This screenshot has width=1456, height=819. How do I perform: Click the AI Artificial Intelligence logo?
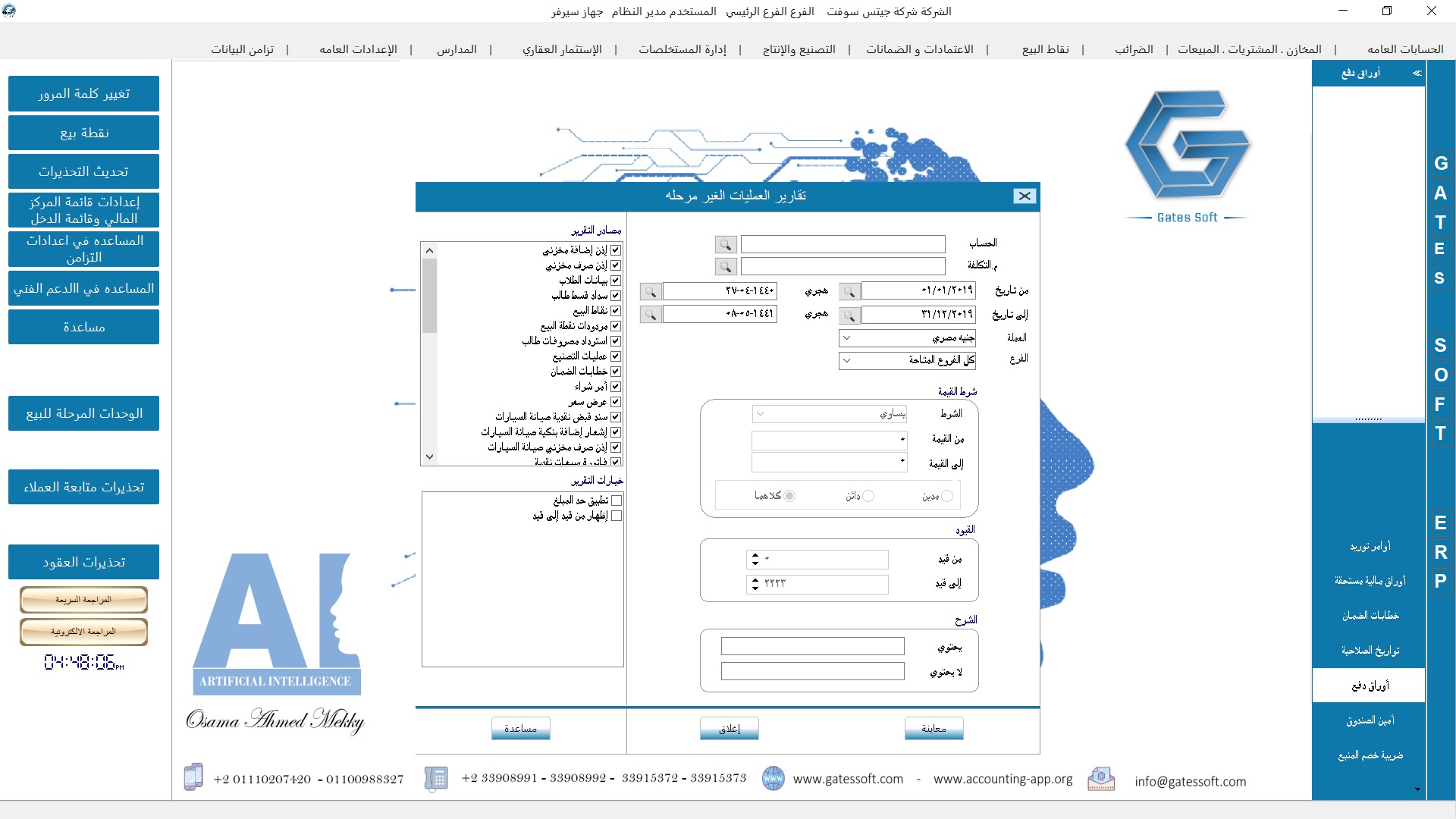(x=276, y=623)
